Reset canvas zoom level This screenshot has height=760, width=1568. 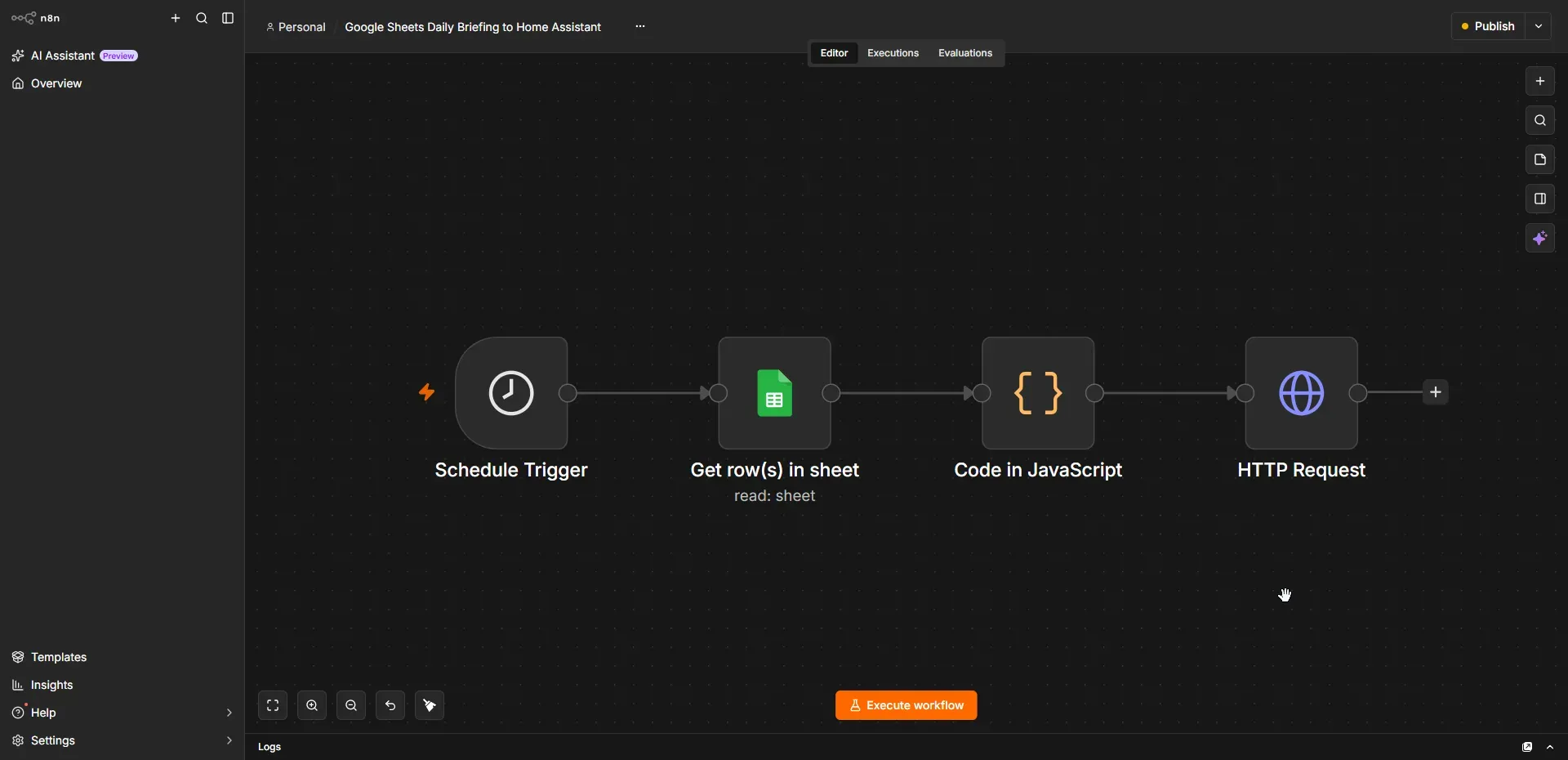[x=390, y=705]
